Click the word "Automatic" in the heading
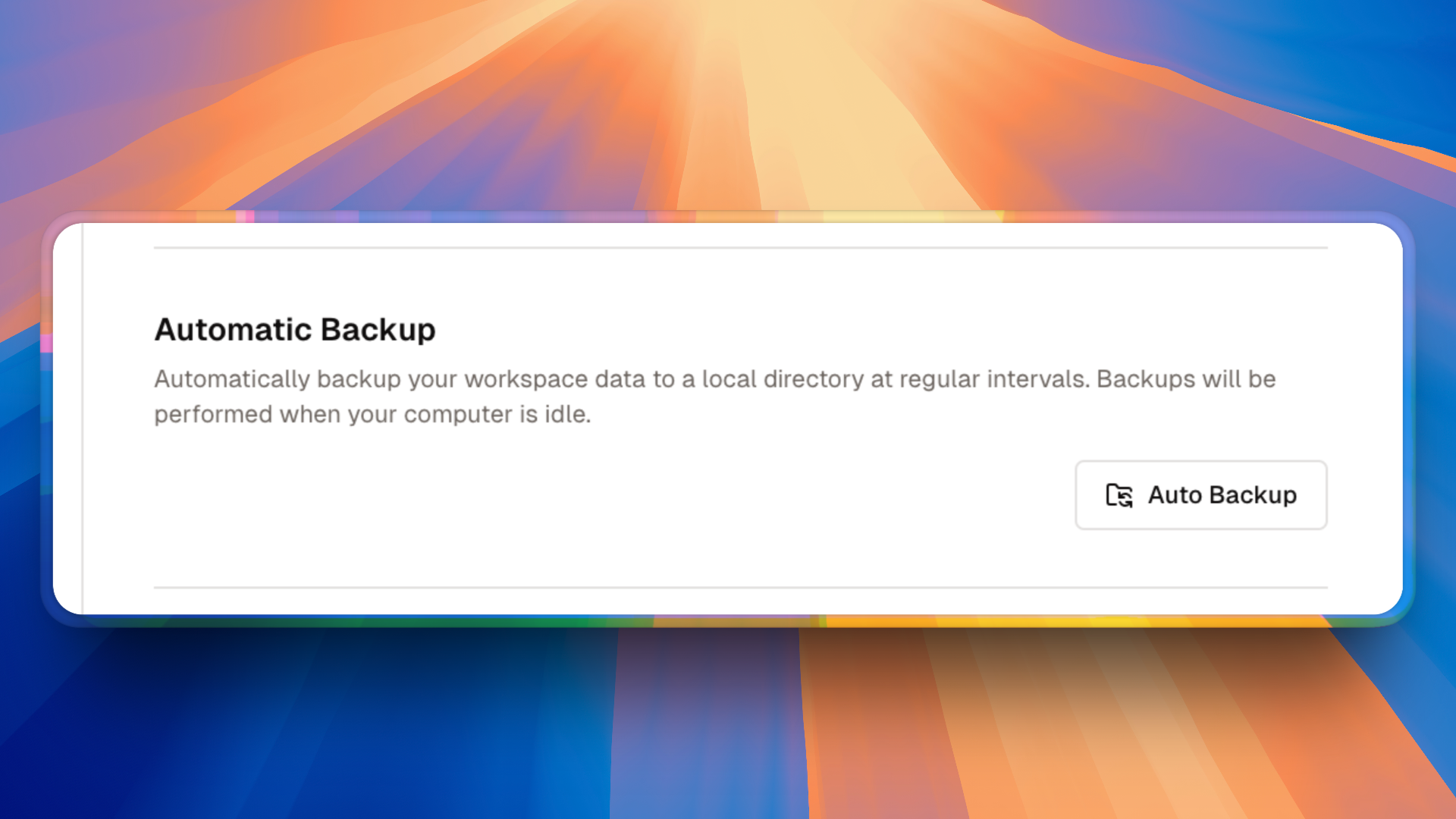The width and height of the screenshot is (1456, 819). click(x=233, y=330)
